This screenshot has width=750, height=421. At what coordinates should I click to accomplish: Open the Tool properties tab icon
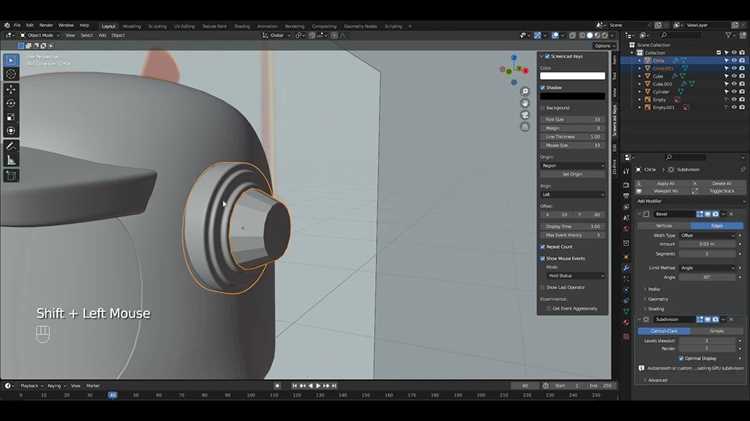[x=626, y=171]
